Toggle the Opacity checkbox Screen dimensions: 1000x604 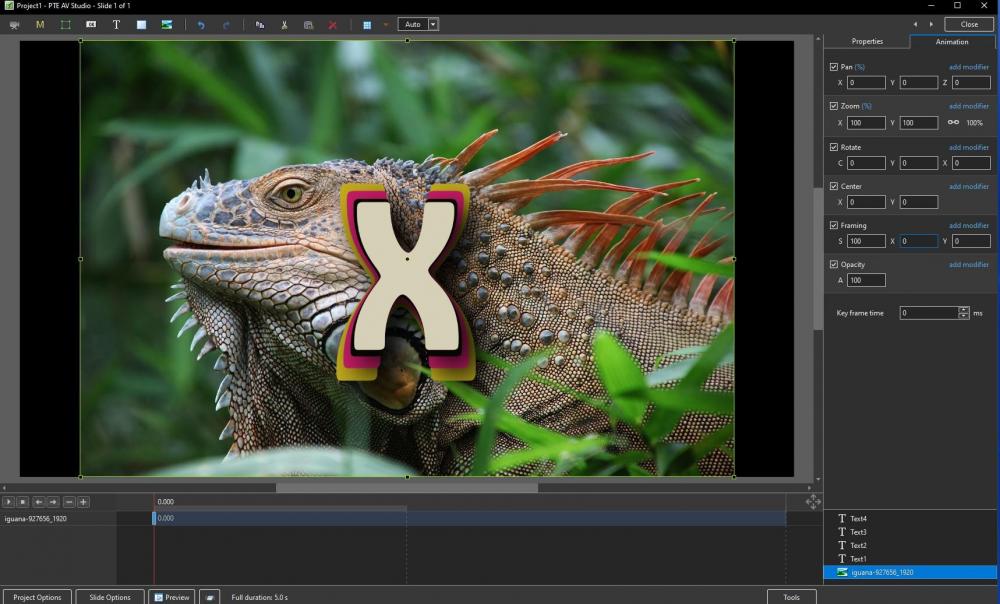834,265
